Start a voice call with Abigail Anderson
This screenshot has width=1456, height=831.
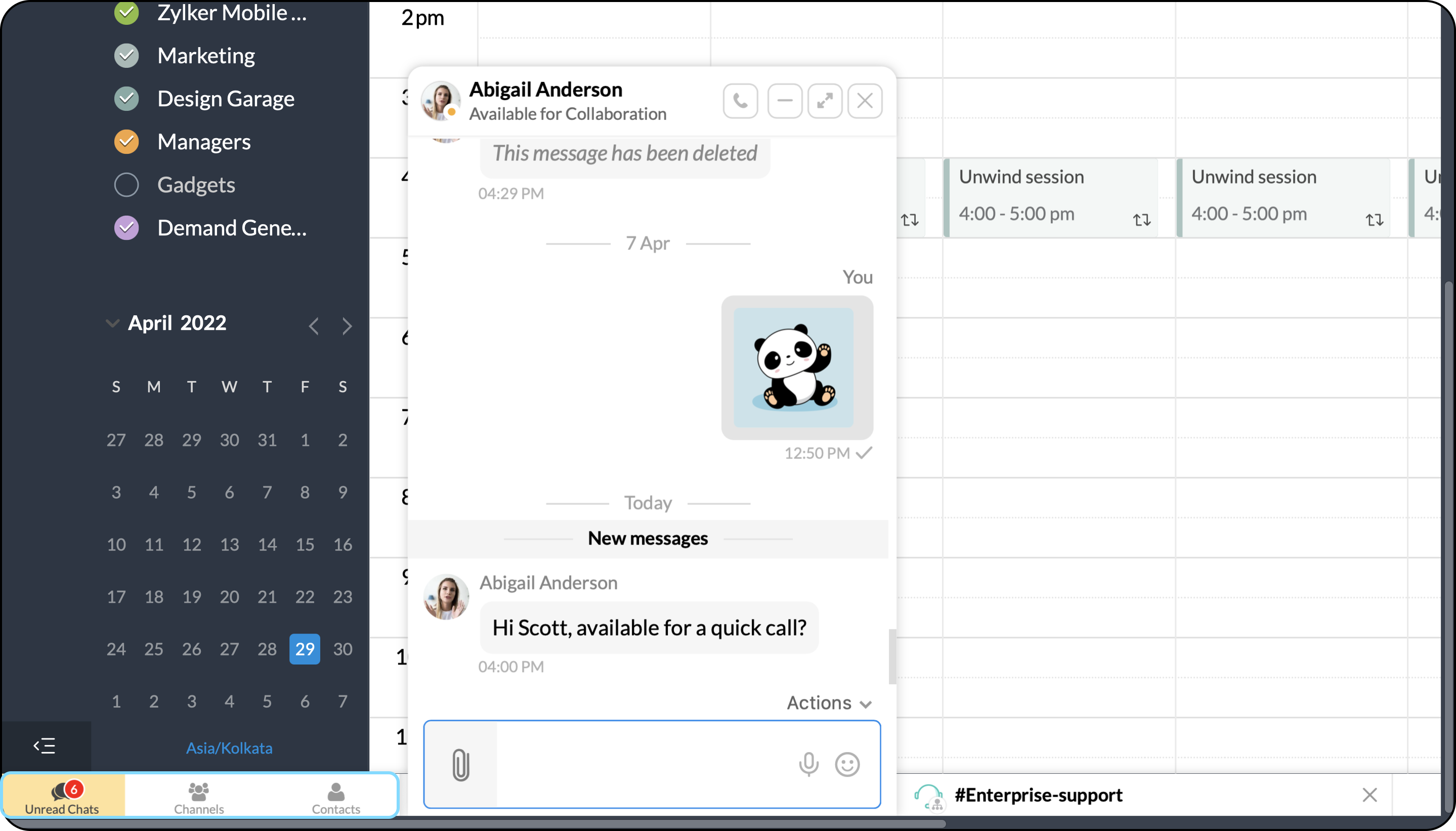click(740, 100)
